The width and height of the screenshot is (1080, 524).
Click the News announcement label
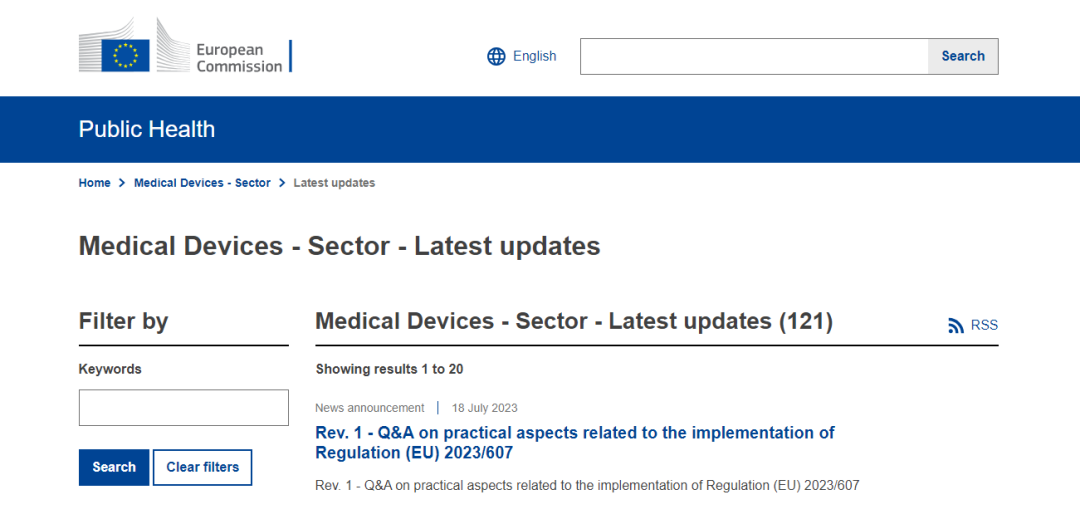pyautogui.click(x=369, y=408)
